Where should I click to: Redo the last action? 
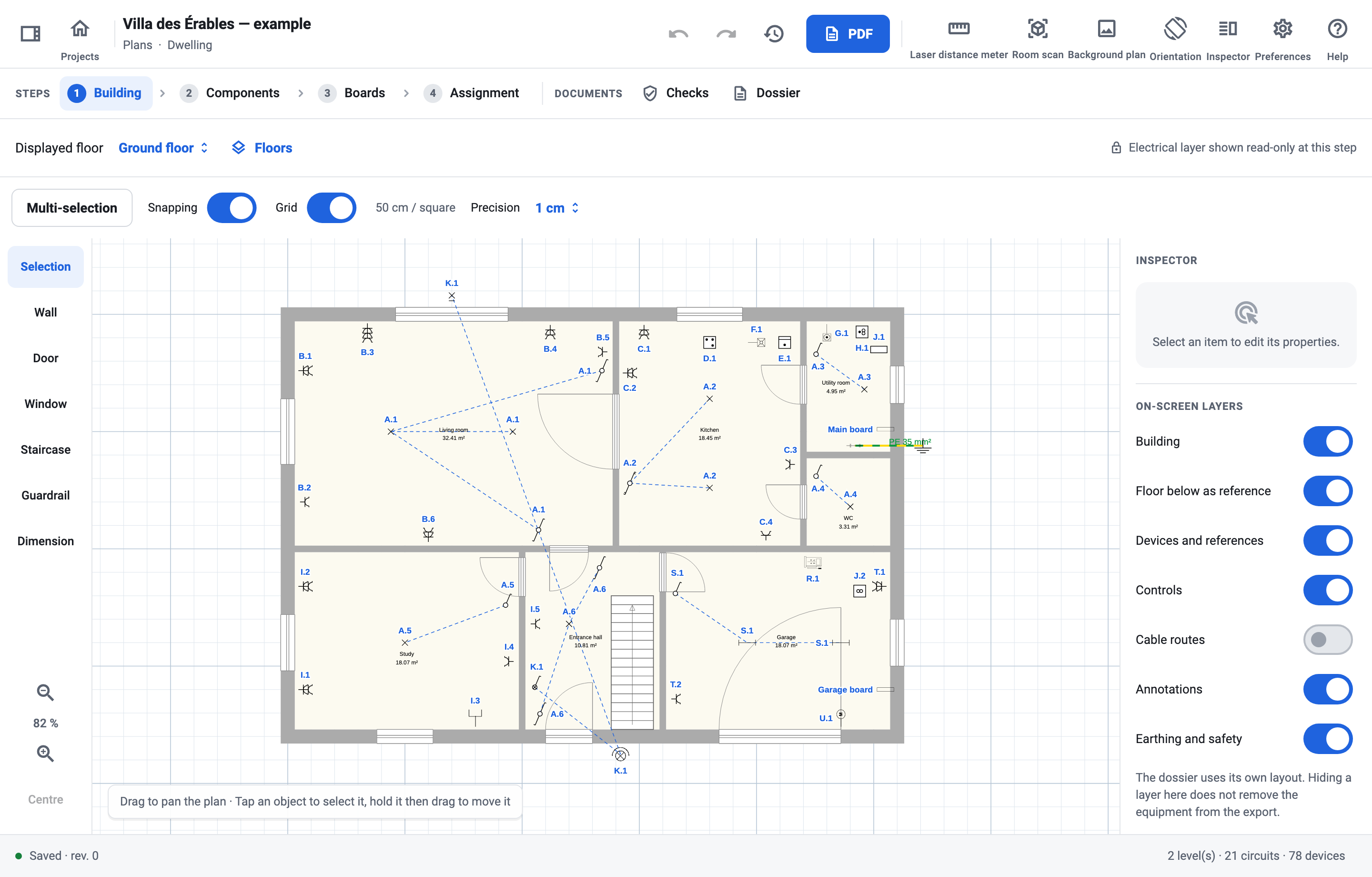pos(726,34)
